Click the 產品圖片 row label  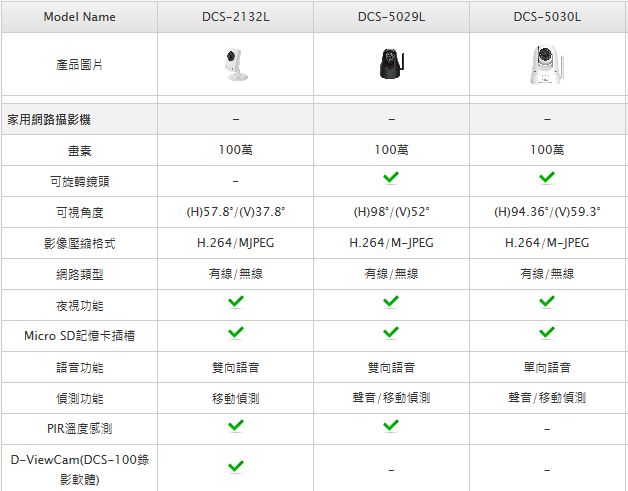(79, 64)
